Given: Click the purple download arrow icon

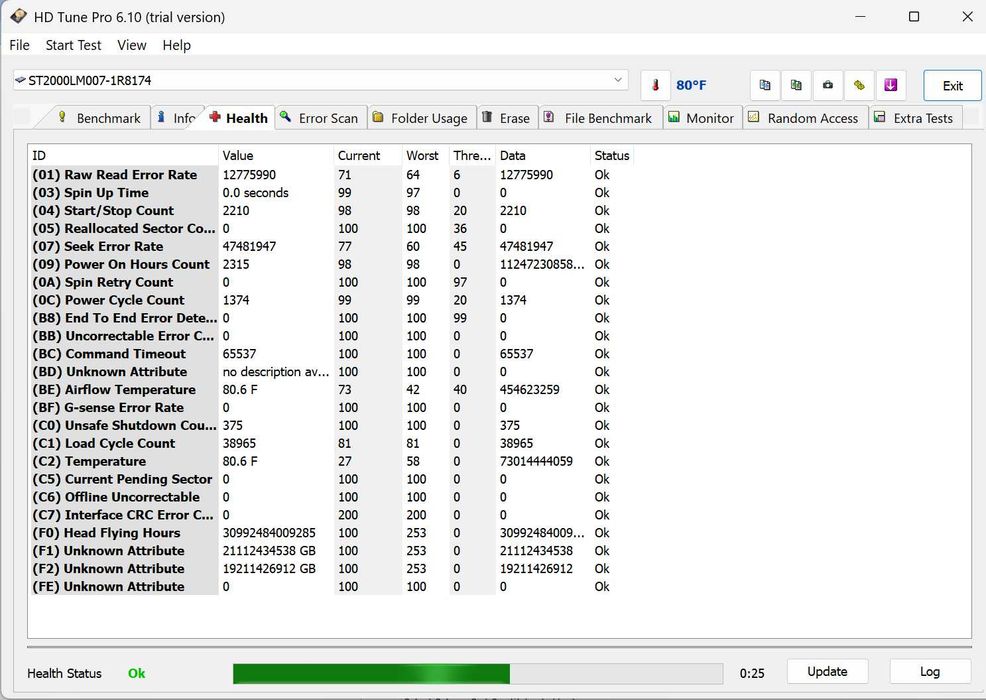Looking at the screenshot, I should (890, 85).
